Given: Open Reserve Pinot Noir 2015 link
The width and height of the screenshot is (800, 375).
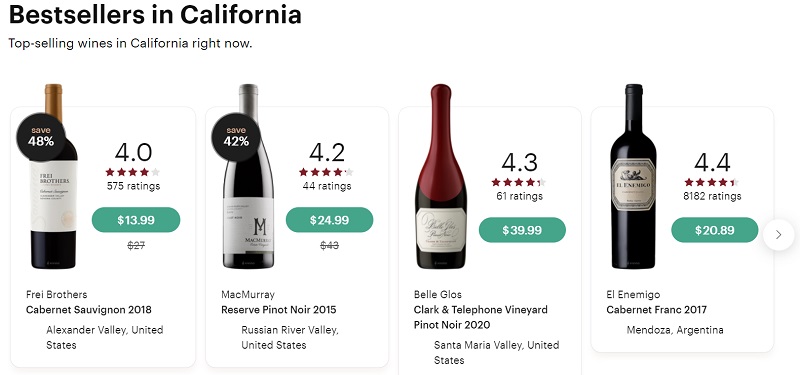Looking at the screenshot, I should click(x=279, y=310).
